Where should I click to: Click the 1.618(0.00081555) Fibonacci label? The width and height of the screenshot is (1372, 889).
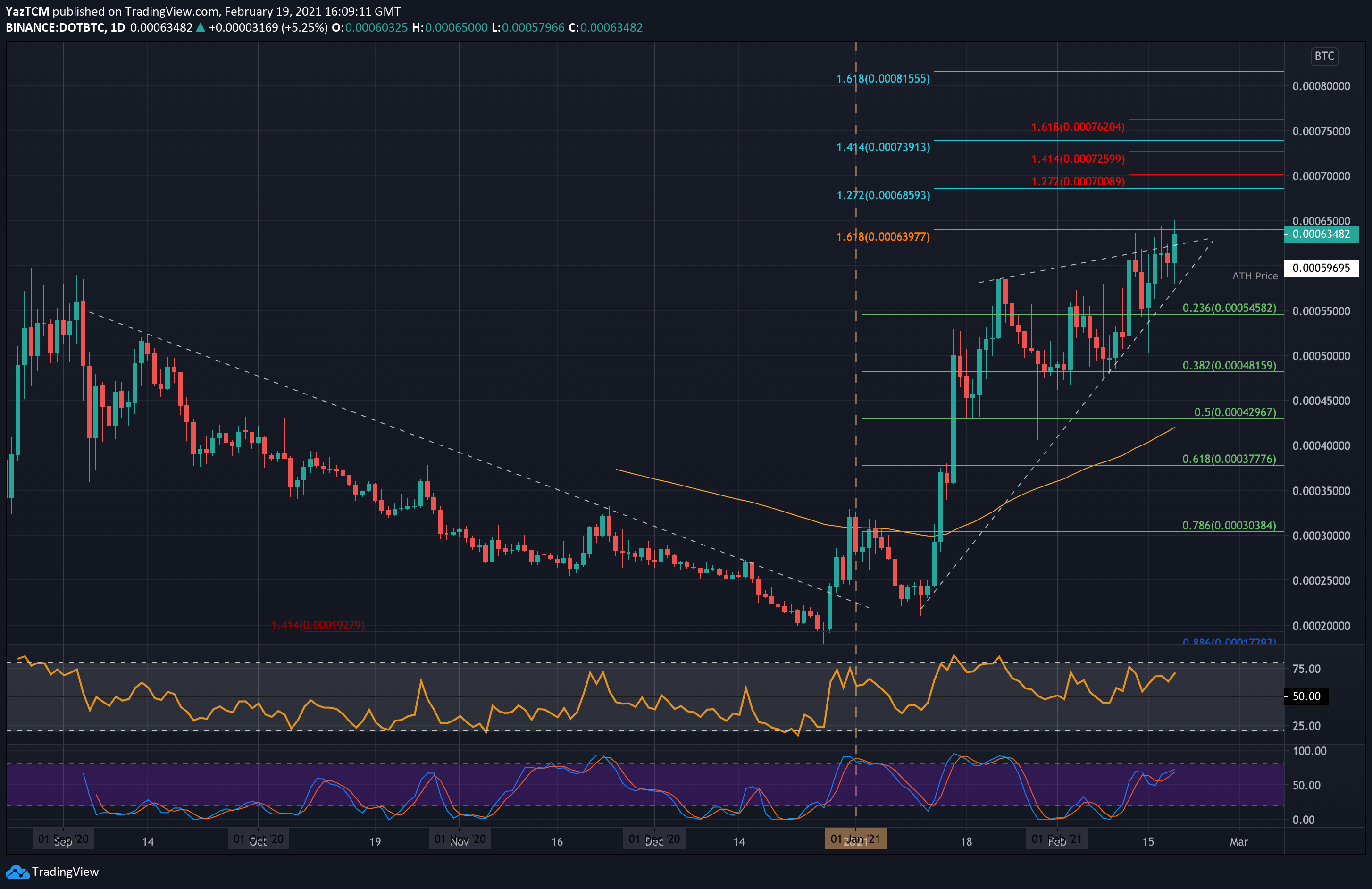[x=883, y=79]
